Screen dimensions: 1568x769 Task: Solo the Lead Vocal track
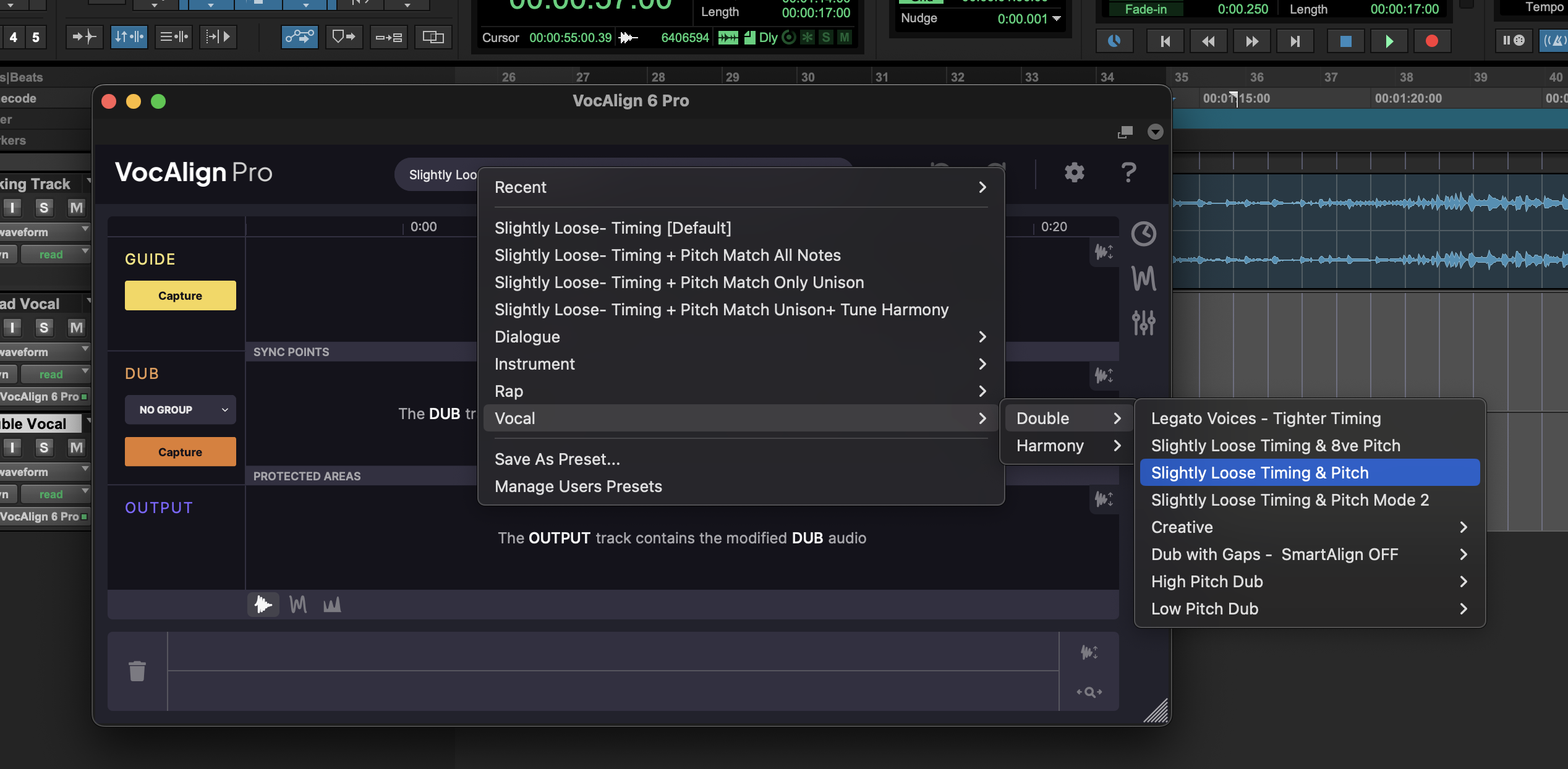click(x=43, y=328)
